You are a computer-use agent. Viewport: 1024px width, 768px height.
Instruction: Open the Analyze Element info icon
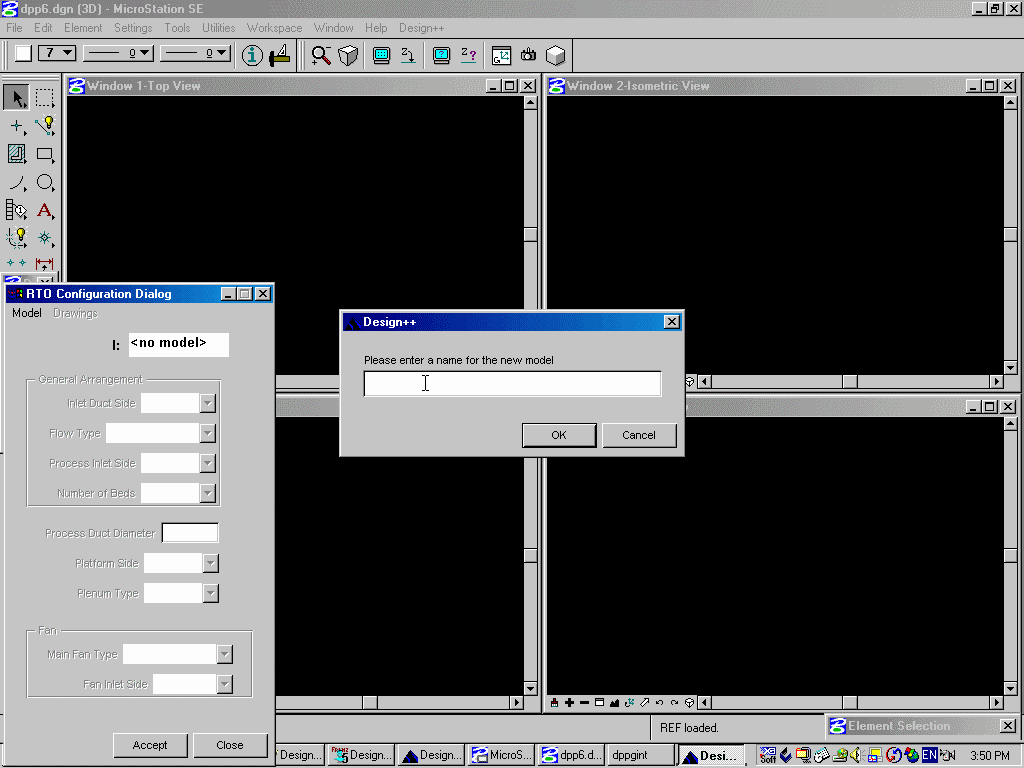pyautogui.click(x=253, y=55)
